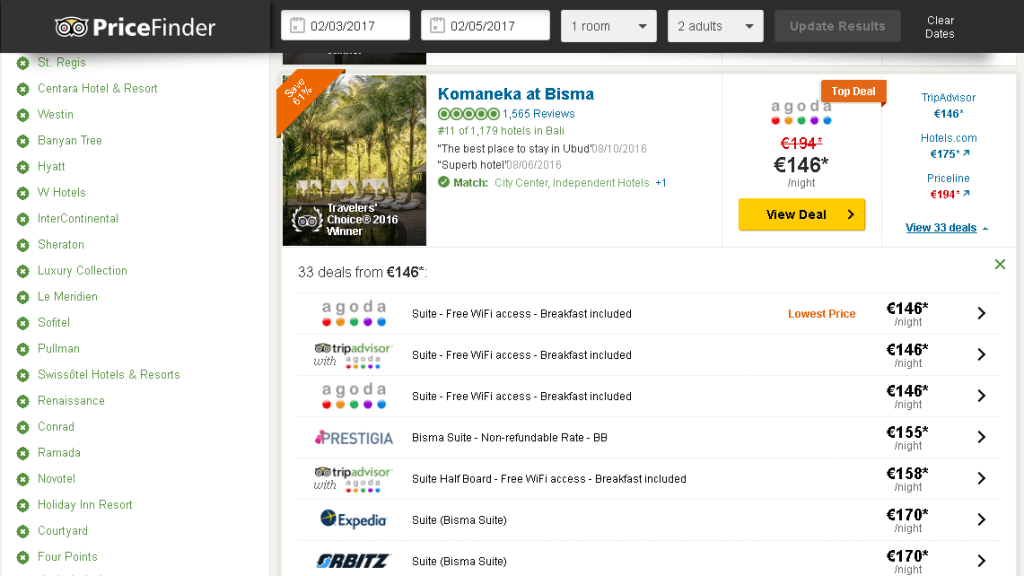Screen dimensions: 1024x576
Task: Click the PriceFinder owl logo
Action: (71, 27)
